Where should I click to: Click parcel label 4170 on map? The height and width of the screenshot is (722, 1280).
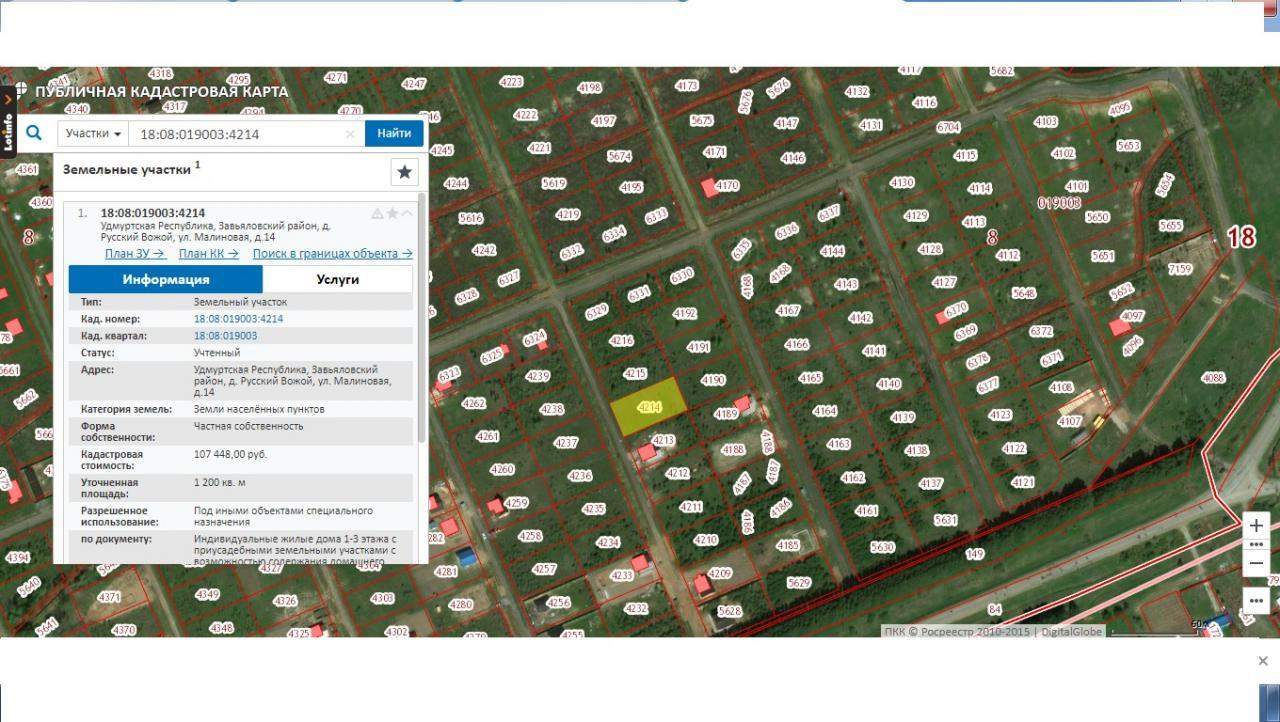(727, 186)
